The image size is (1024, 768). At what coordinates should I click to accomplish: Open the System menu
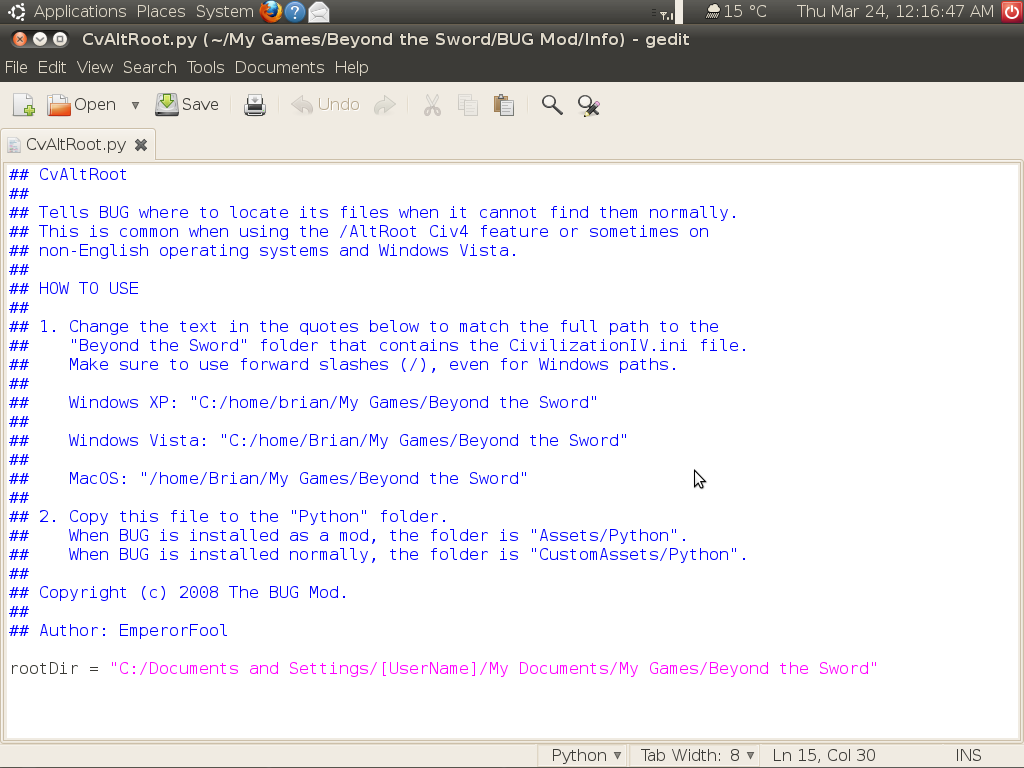click(x=224, y=11)
